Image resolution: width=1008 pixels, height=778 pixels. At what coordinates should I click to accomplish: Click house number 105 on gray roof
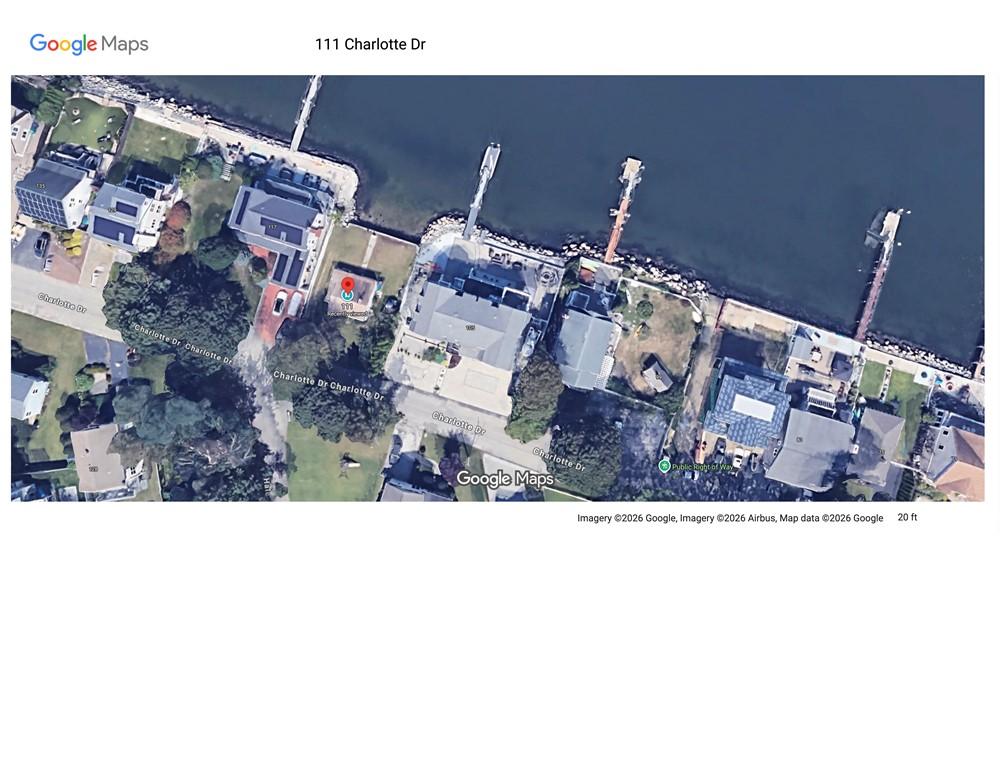click(470, 327)
